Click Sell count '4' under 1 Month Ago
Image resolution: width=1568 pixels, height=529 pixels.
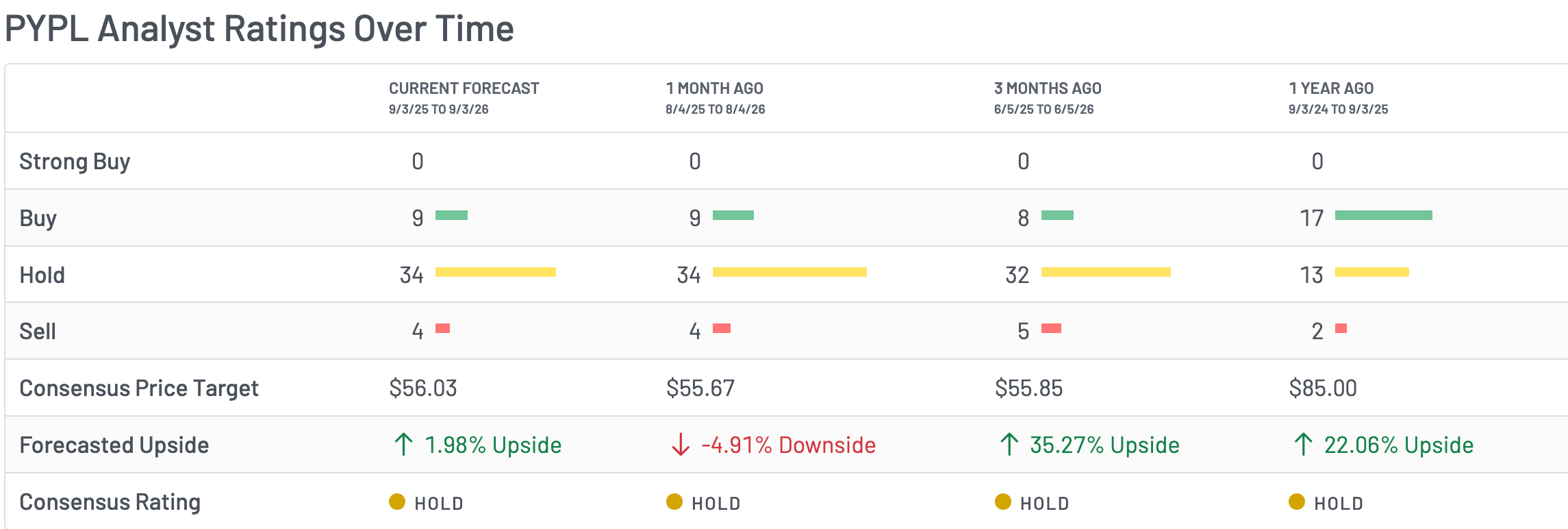(x=695, y=332)
